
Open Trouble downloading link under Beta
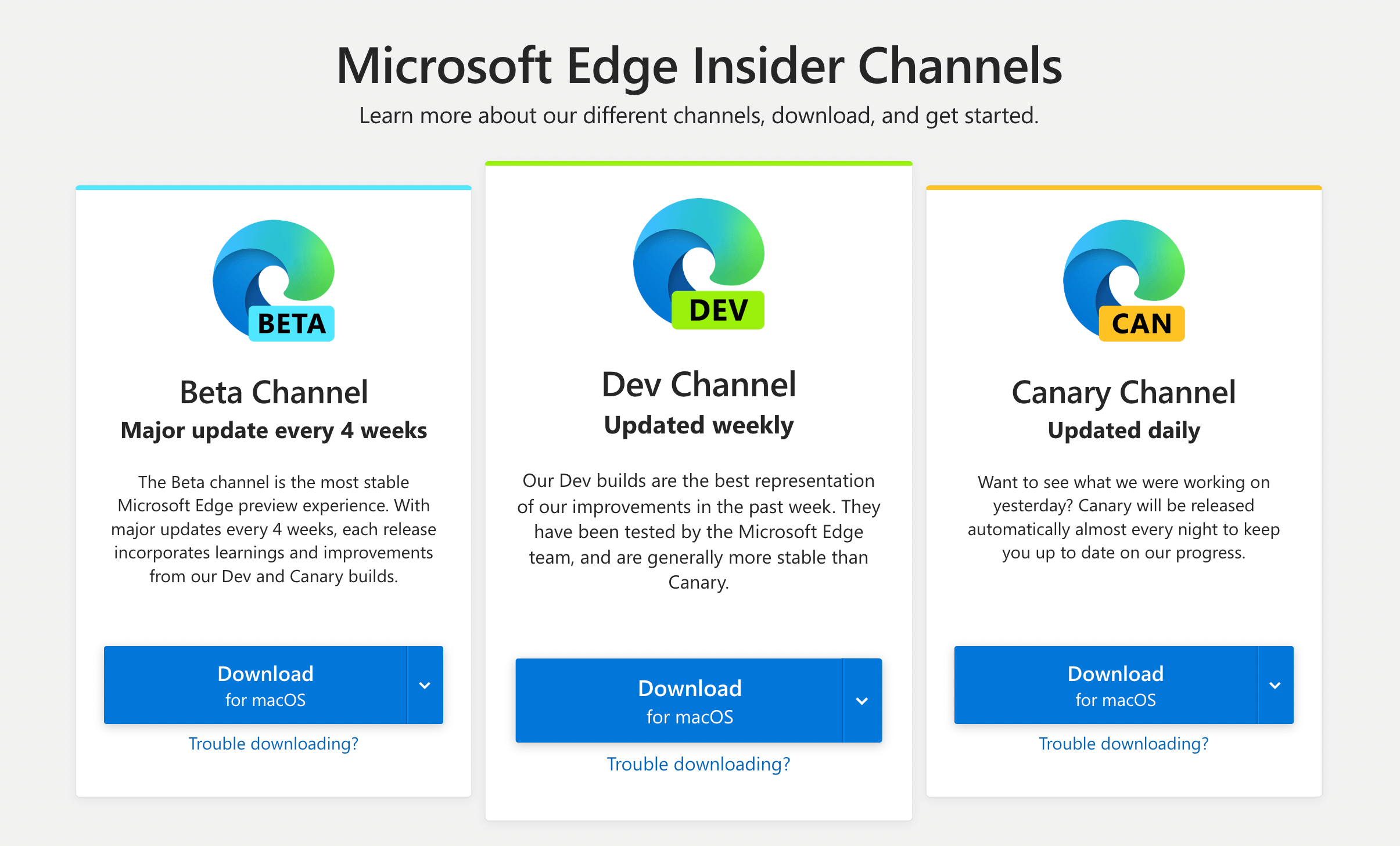point(274,744)
